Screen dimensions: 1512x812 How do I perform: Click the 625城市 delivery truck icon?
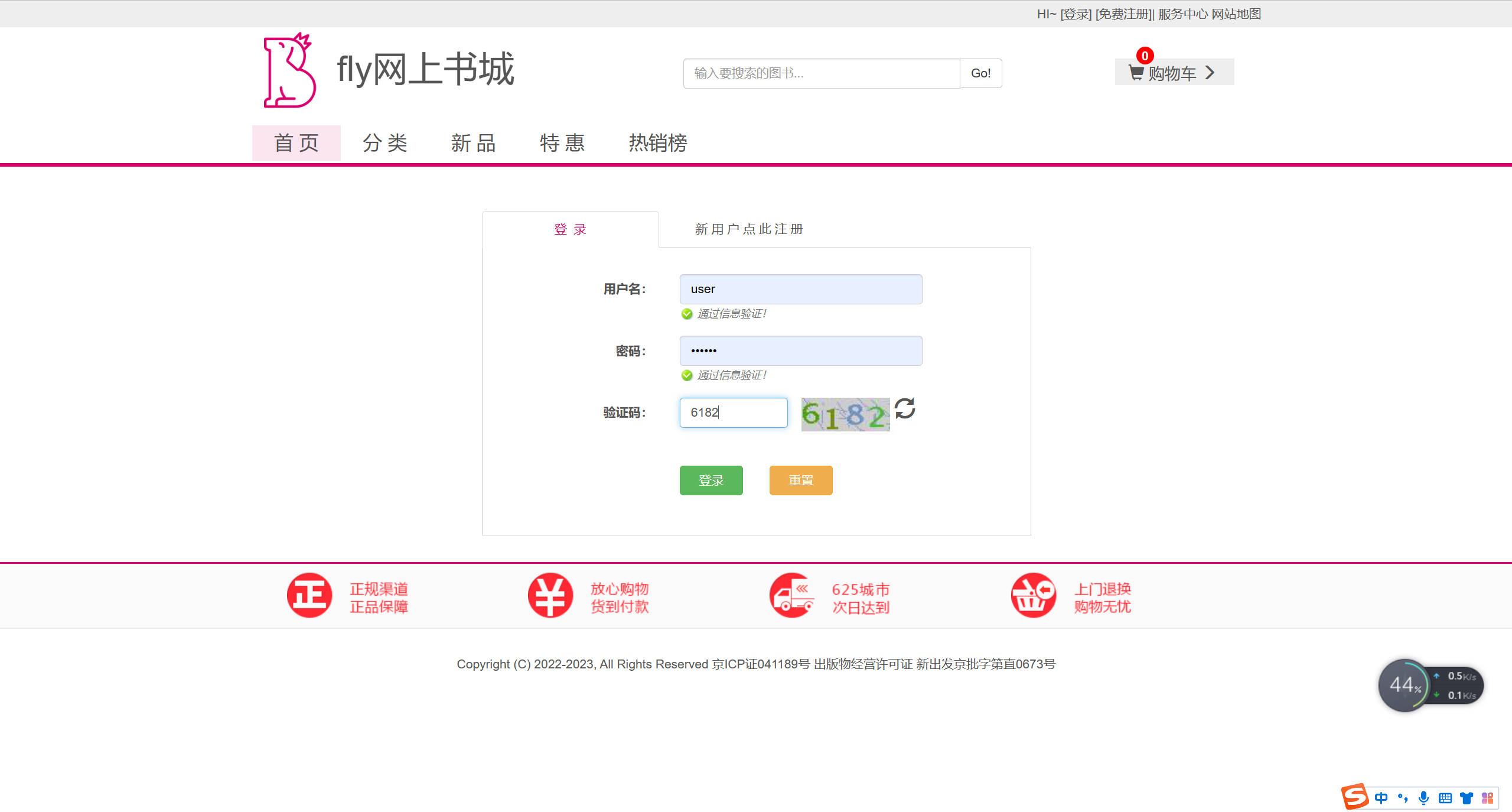click(791, 595)
